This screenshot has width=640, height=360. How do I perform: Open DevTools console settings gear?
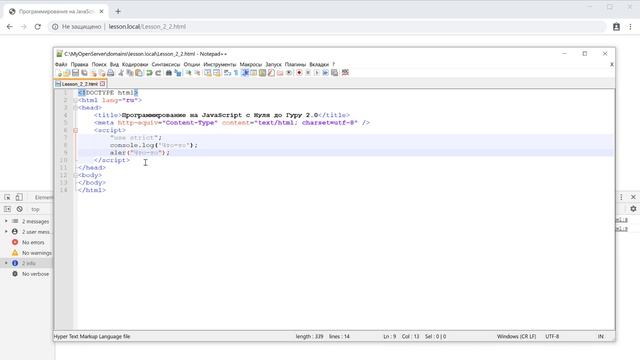click(x=633, y=209)
